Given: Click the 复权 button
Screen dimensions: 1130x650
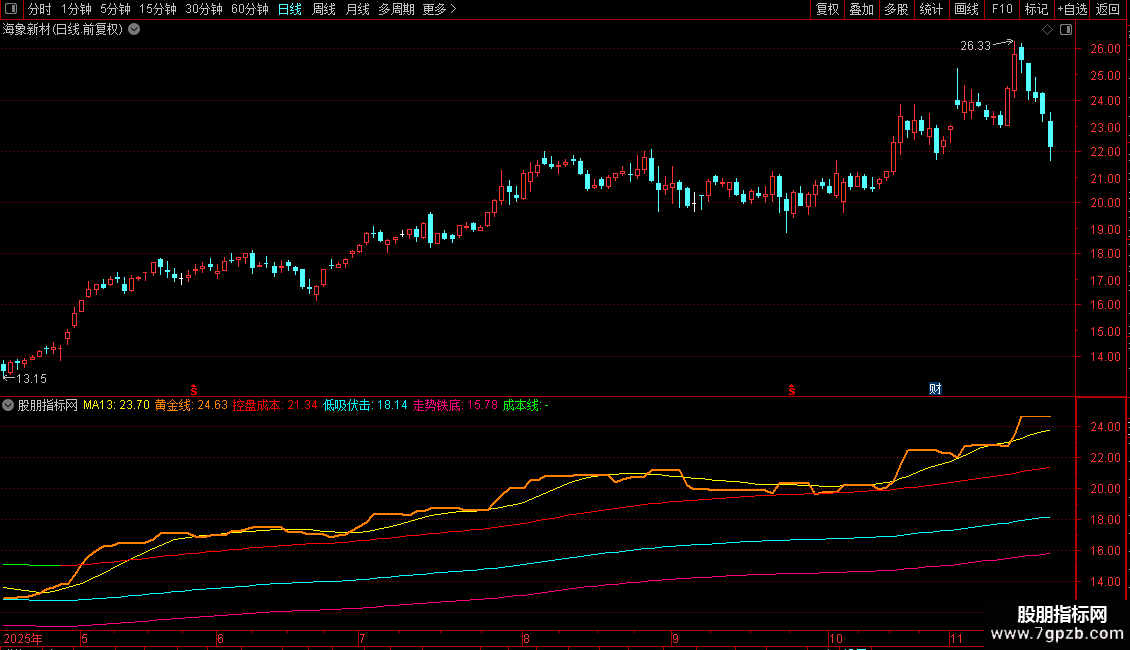Looking at the screenshot, I should [x=827, y=9].
